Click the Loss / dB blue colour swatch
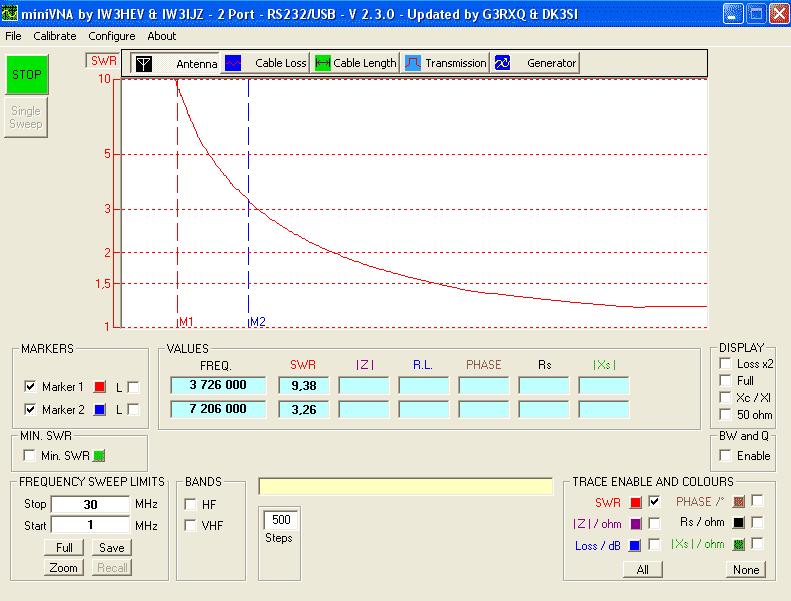Viewport: 791px width, 601px height. point(635,545)
